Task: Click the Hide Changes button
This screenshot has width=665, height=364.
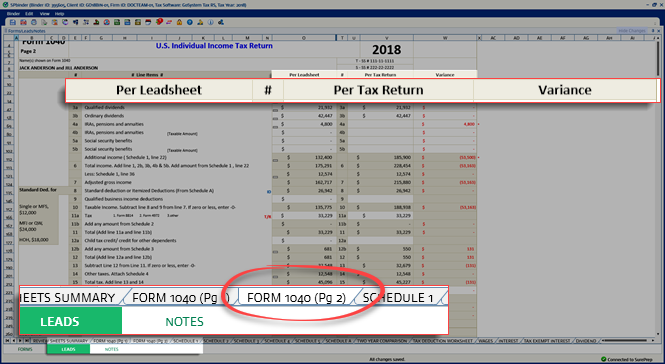Action: coord(631,31)
